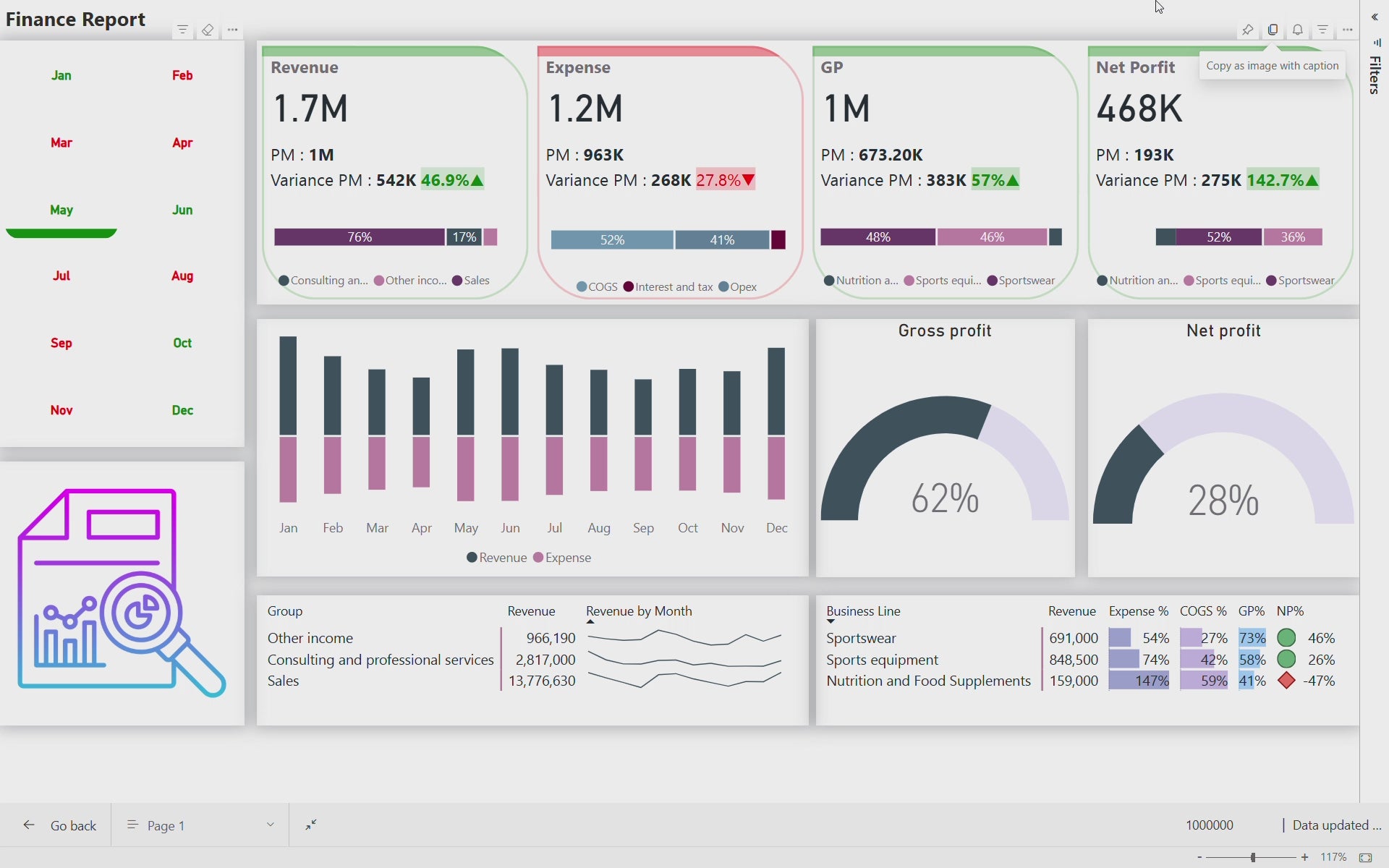Click the zoom in plus button

pos(1304,857)
